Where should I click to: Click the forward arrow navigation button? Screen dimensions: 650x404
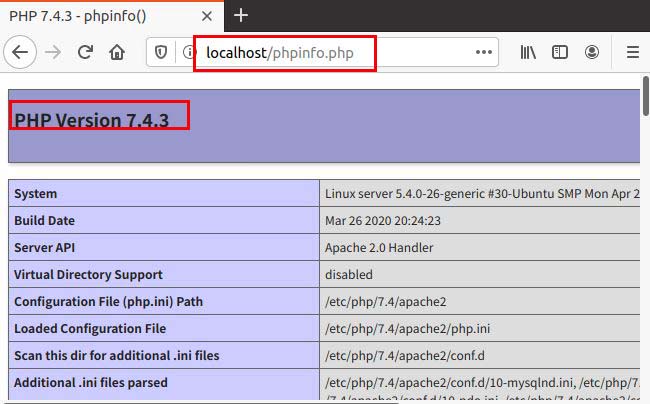53,52
